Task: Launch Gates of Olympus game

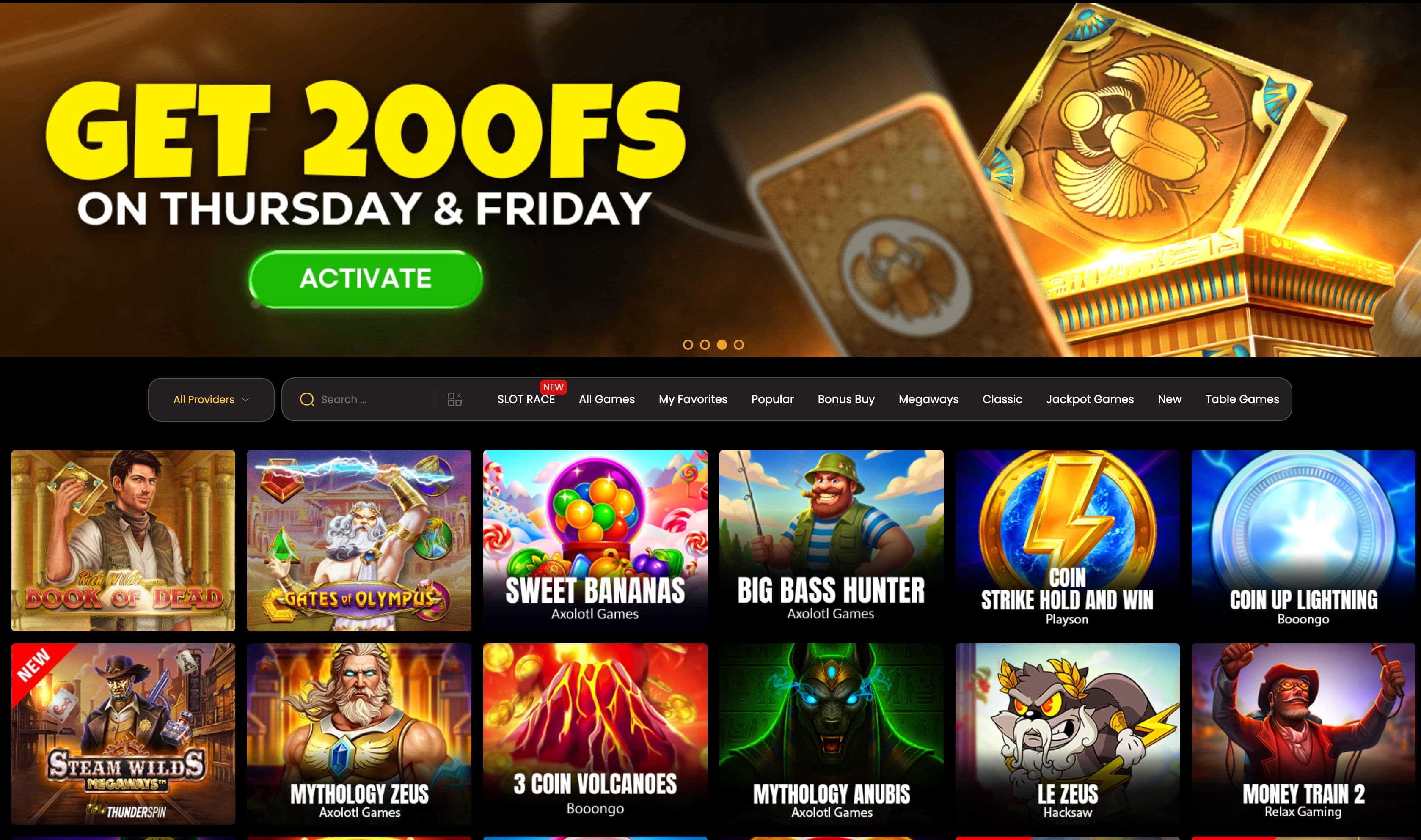Action: pos(359,541)
